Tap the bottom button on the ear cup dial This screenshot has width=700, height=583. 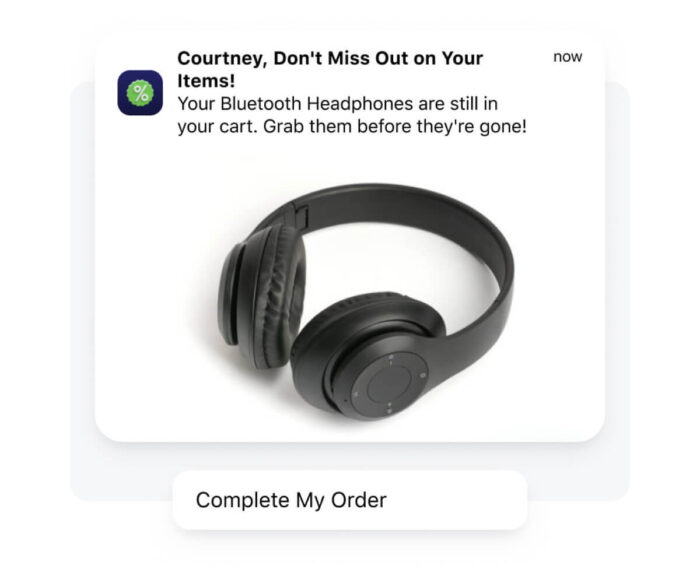(389, 409)
